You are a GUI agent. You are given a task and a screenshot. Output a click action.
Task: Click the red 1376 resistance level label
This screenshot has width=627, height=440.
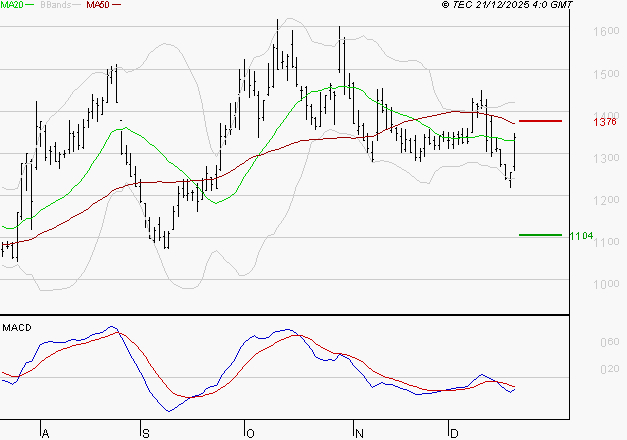[x=605, y=122]
